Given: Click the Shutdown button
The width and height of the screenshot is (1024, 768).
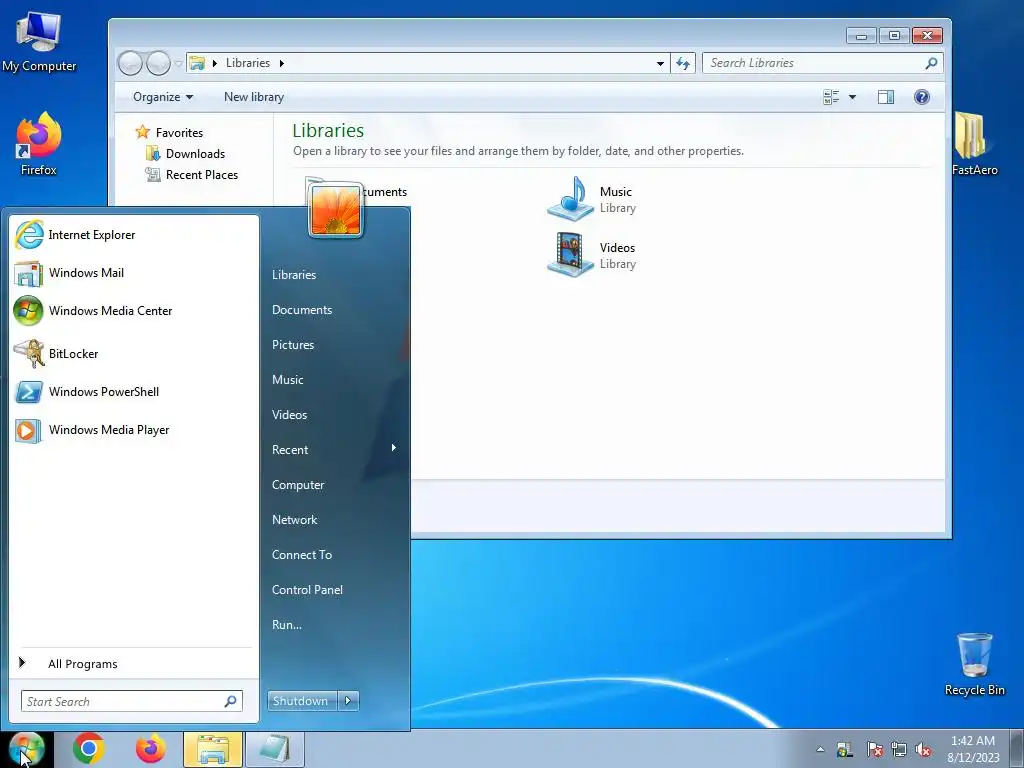Looking at the screenshot, I should pyautogui.click(x=302, y=701).
